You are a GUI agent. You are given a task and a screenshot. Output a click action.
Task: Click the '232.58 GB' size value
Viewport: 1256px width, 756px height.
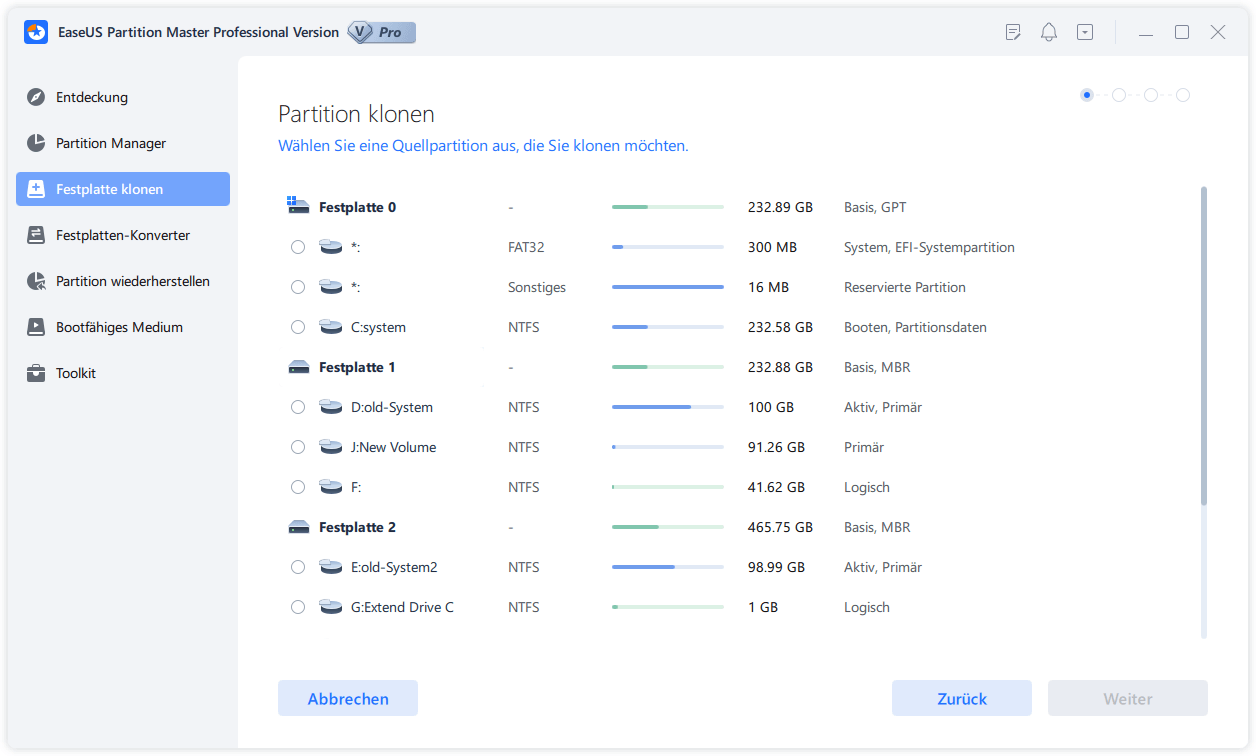[780, 327]
